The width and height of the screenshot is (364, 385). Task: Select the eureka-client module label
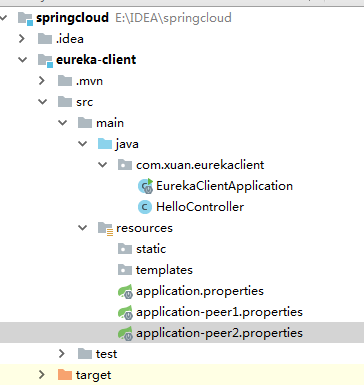pyautogui.click(x=96, y=60)
